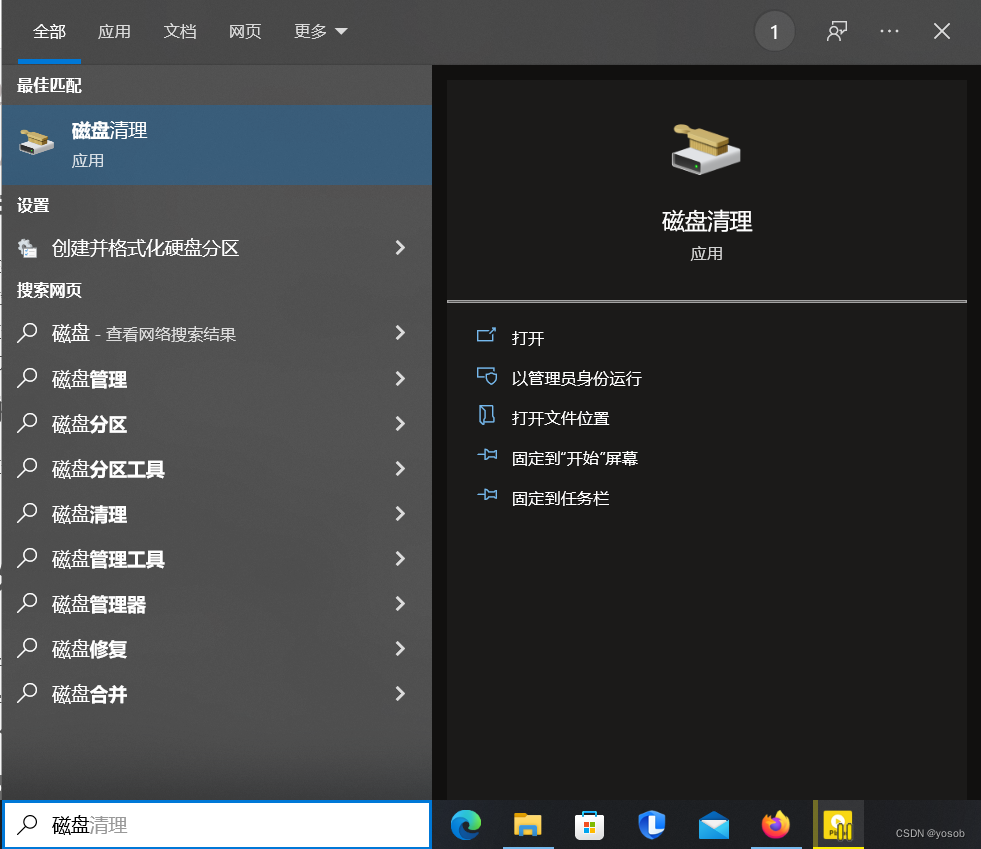
Task: Select the 磁盘管理 web suggestion
Action: tap(216, 379)
